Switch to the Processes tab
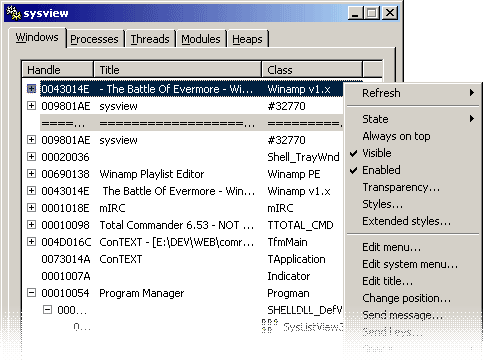483x360 pixels. click(94, 39)
